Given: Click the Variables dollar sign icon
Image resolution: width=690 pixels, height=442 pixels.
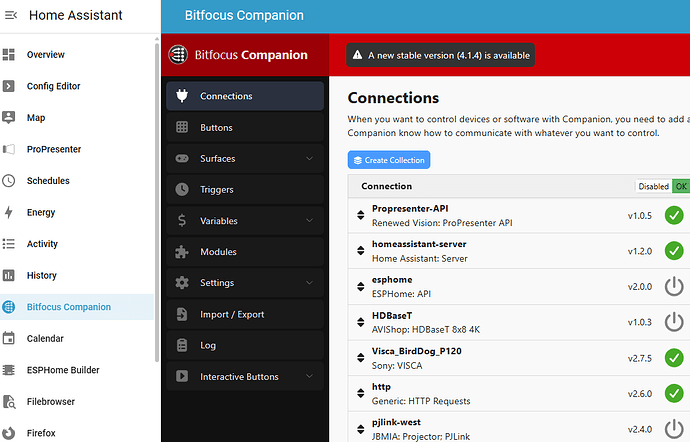Looking at the screenshot, I should coord(182,221).
